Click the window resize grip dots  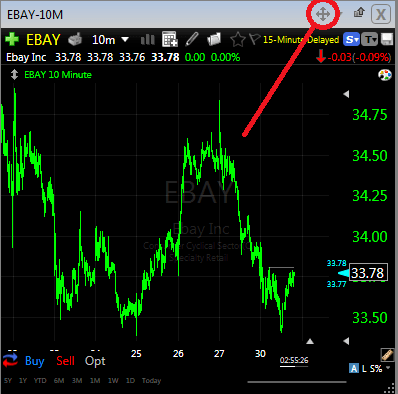389,389
